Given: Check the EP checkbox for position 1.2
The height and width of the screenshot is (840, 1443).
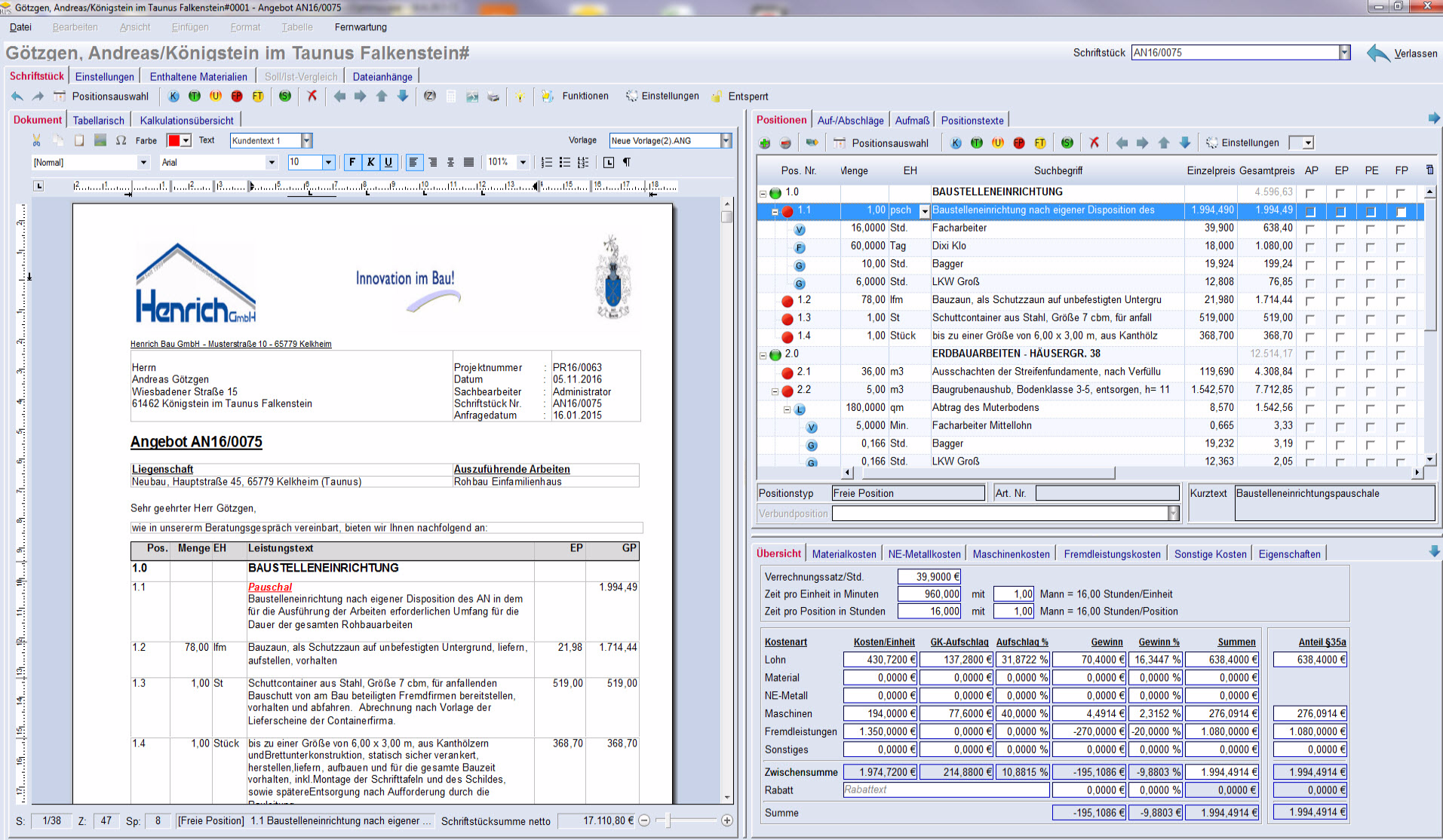Looking at the screenshot, I should click(x=1340, y=300).
